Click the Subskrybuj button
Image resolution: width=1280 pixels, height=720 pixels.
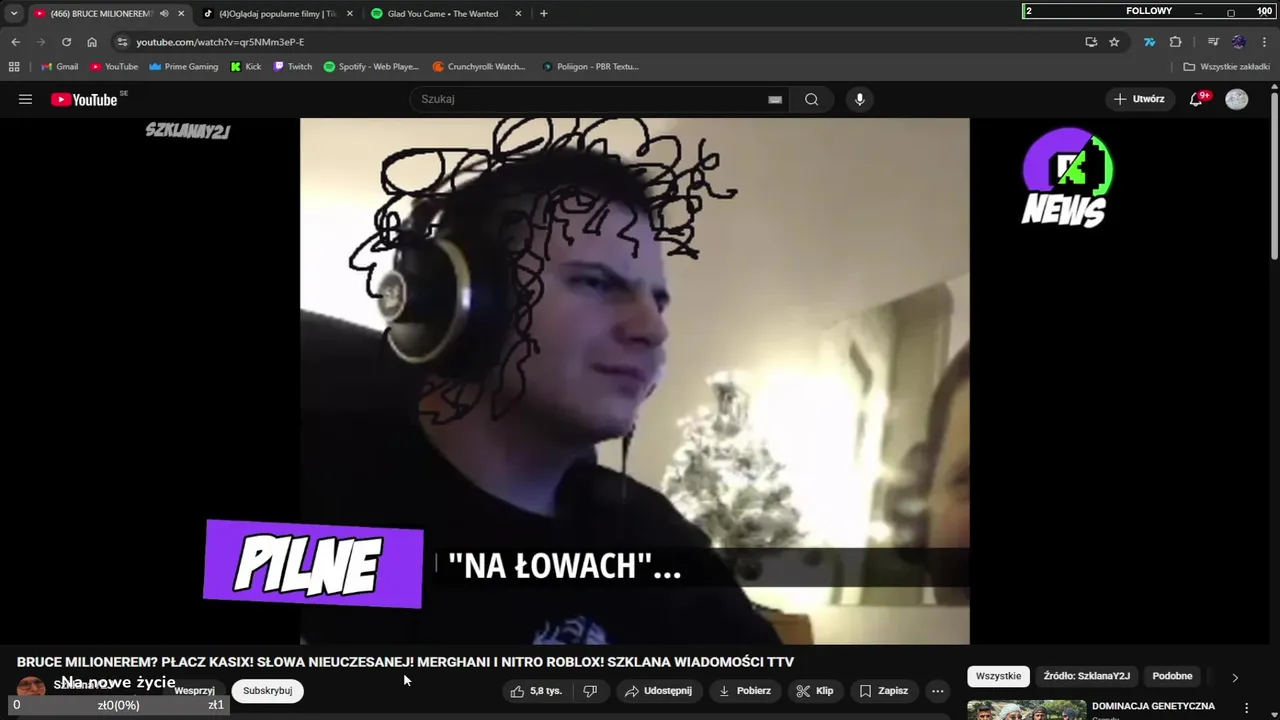click(x=267, y=691)
